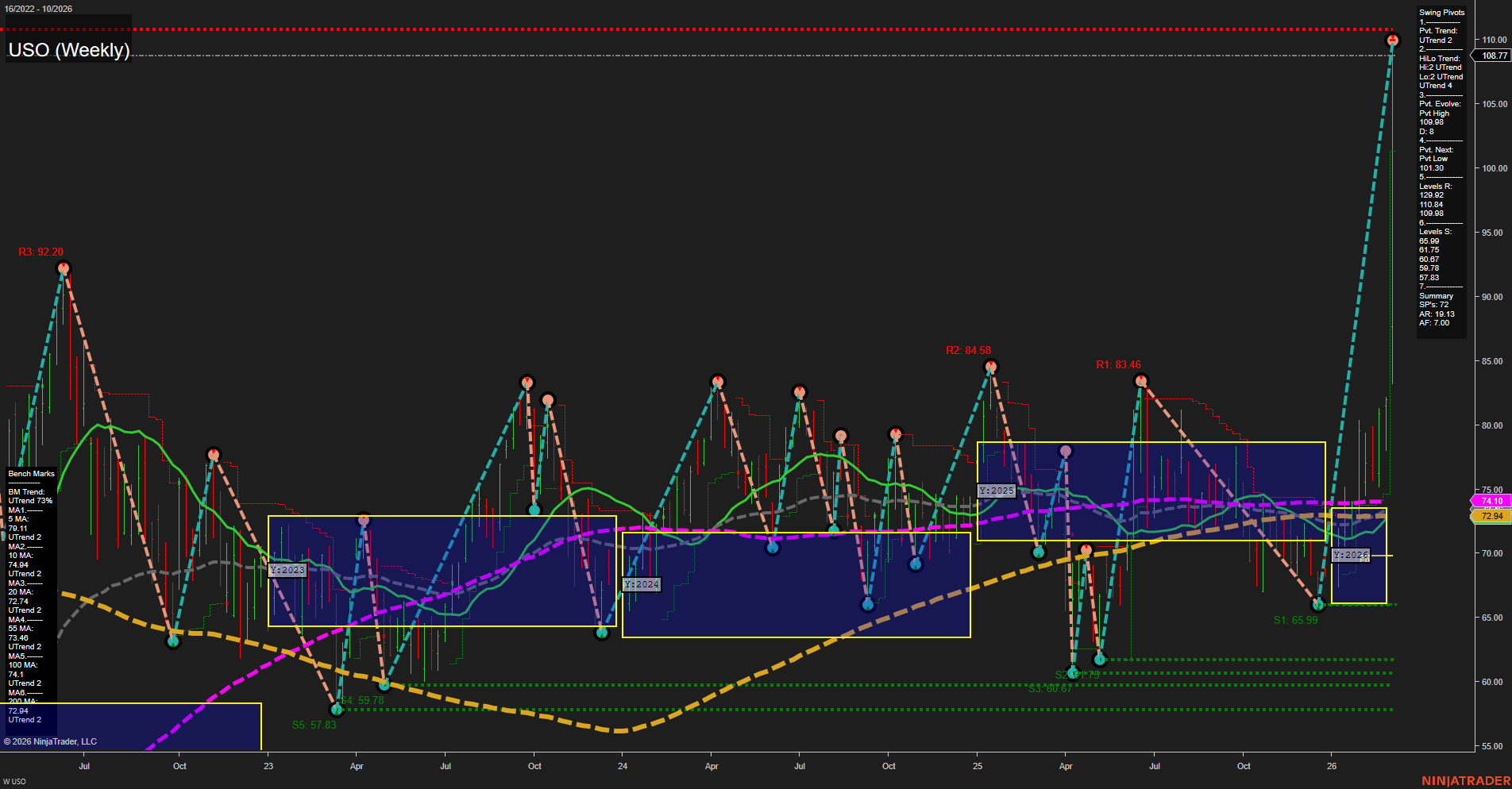The image size is (1512, 789).
Task: Select the purple swing pivot dot inside the 2025 box
Action: pos(1065,449)
